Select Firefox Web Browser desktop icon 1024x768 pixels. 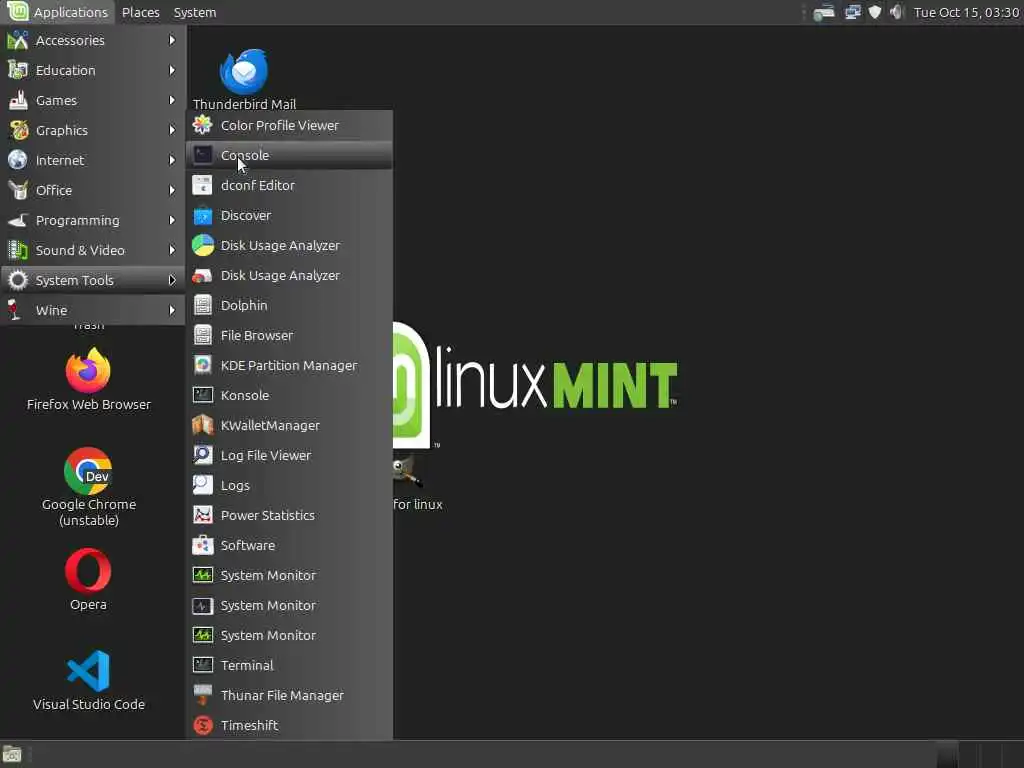coord(89,380)
